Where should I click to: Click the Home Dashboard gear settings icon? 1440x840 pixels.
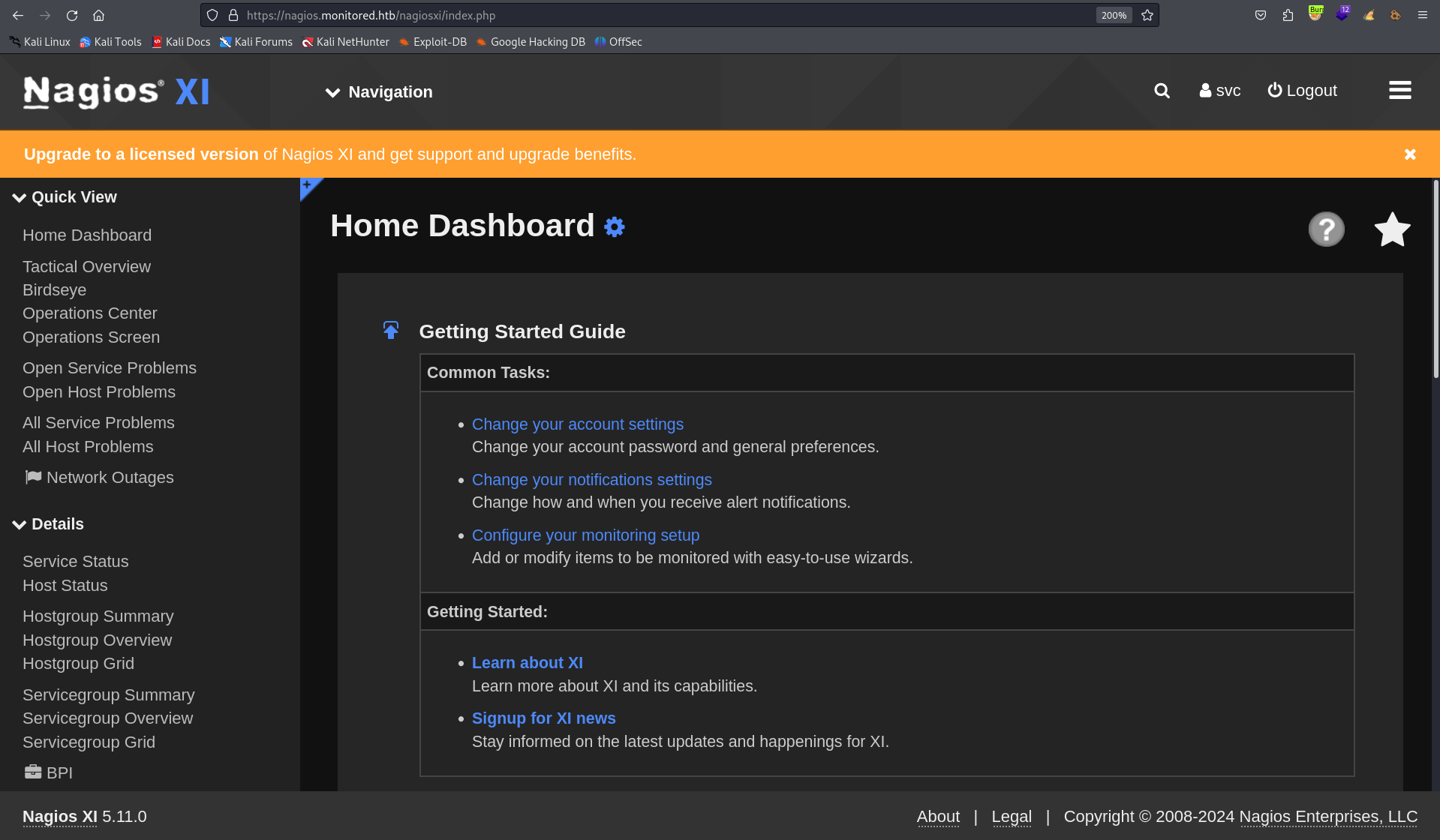click(x=615, y=226)
